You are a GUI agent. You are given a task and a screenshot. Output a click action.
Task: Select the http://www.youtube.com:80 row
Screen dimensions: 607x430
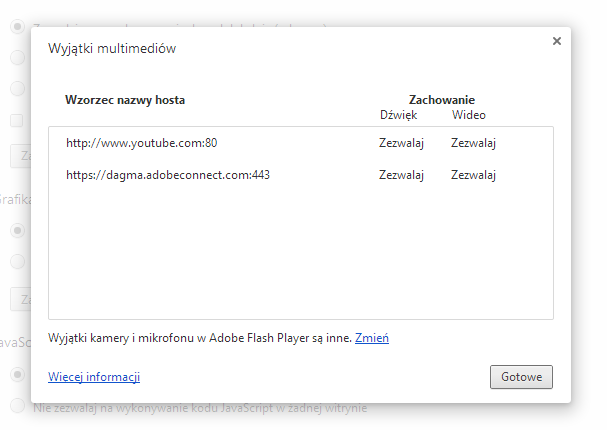pyautogui.click(x=301, y=143)
